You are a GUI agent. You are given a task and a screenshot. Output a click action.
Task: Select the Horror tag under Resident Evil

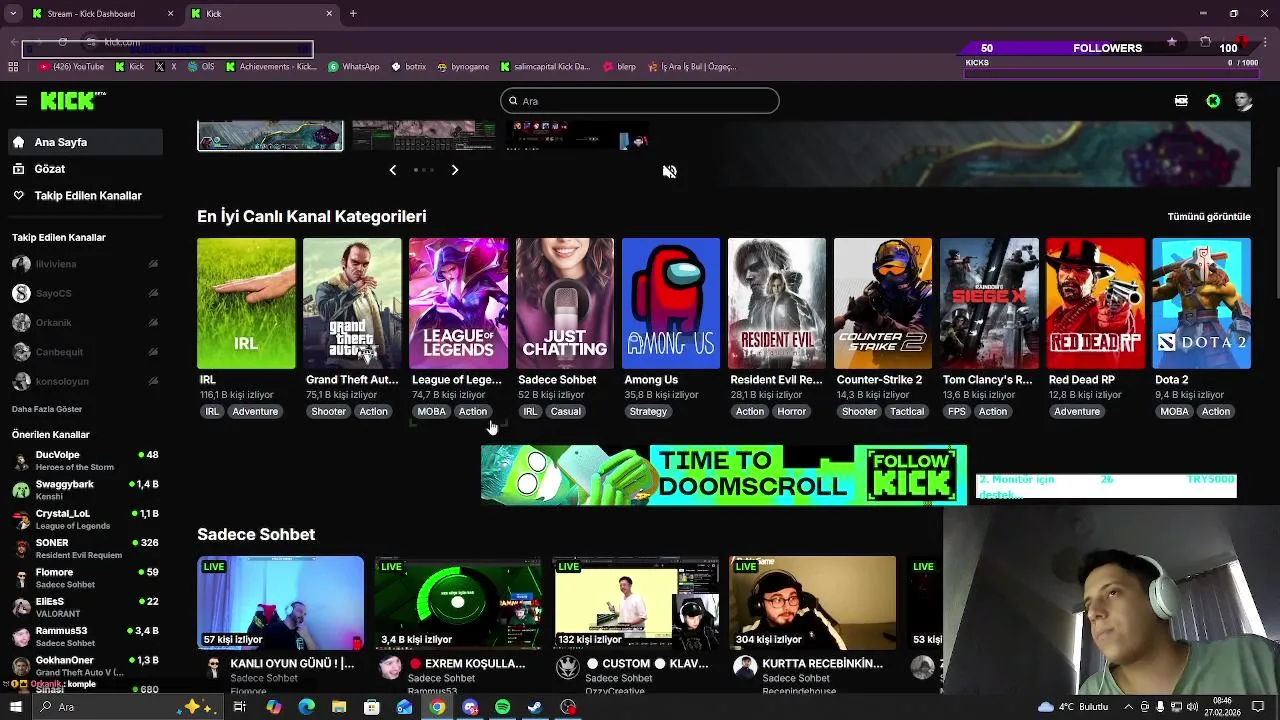point(791,411)
